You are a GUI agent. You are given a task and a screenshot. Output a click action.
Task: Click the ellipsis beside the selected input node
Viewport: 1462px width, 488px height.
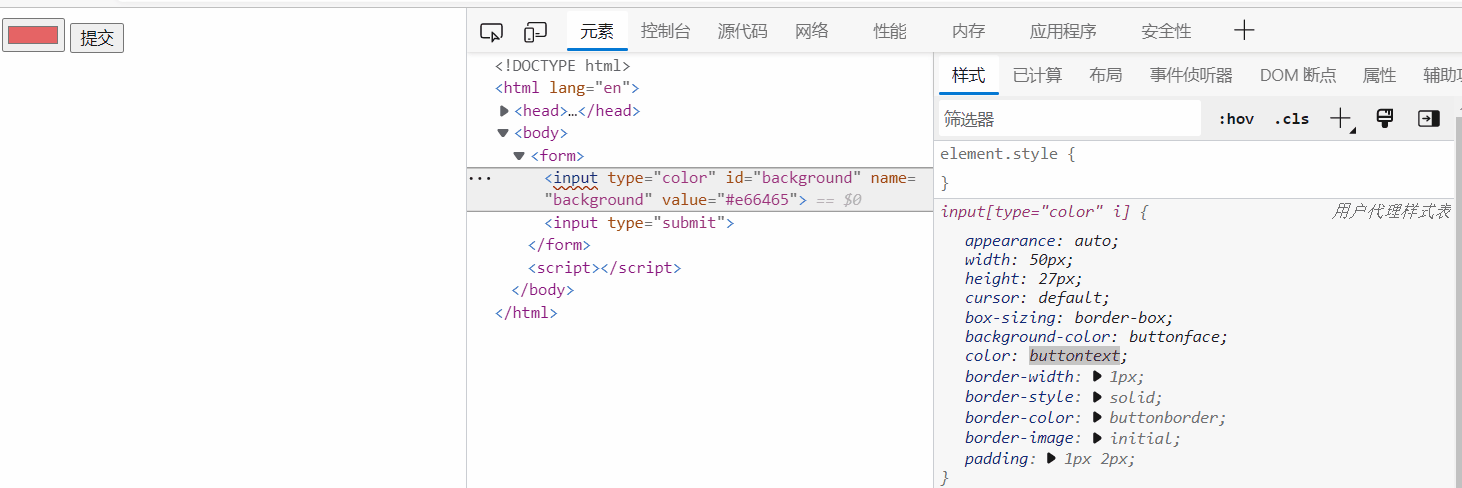pyautogui.click(x=480, y=178)
